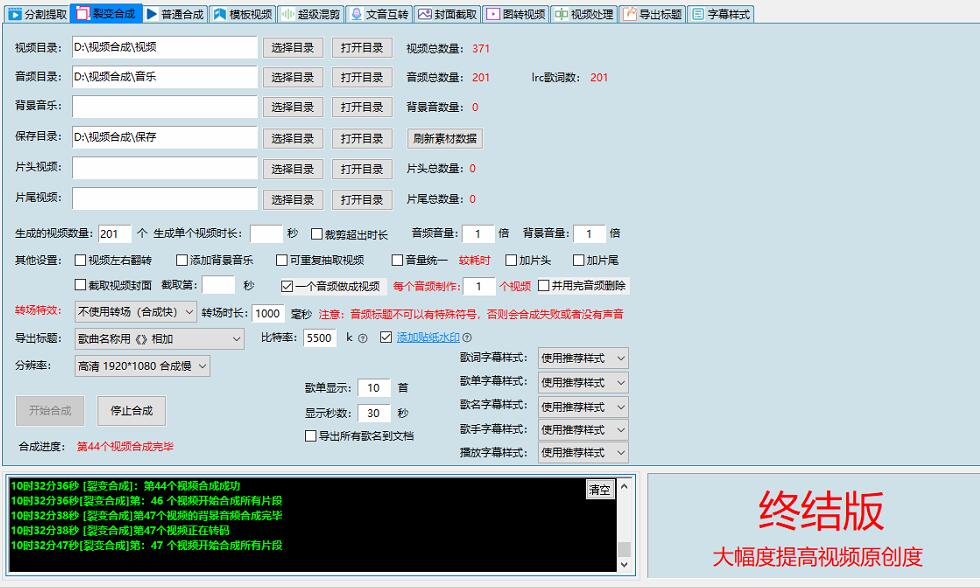Image resolution: width=980 pixels, height=588 pixels.
Task: Click the 显示秒数 field
Action: coord(374,413)
